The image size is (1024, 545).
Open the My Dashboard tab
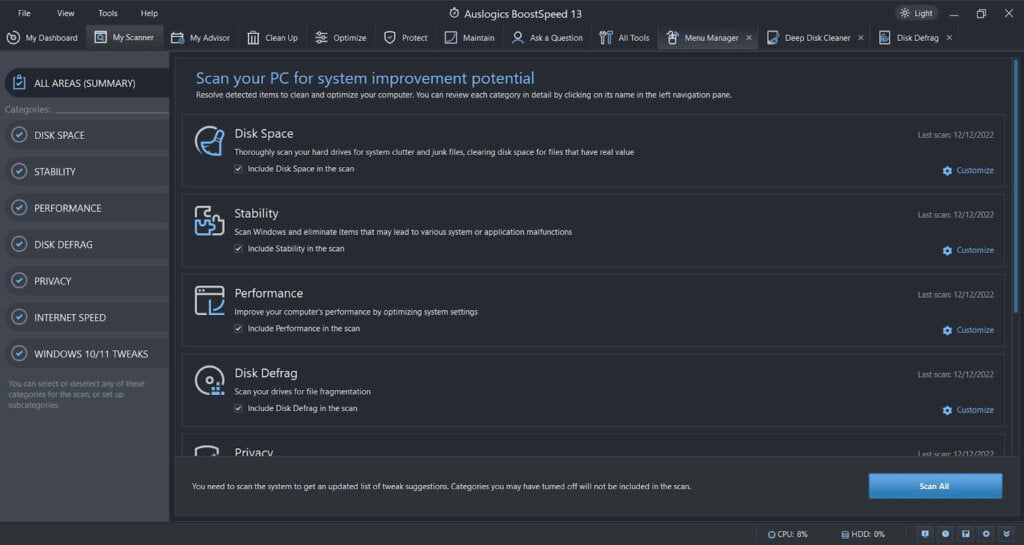coord(42,38)
